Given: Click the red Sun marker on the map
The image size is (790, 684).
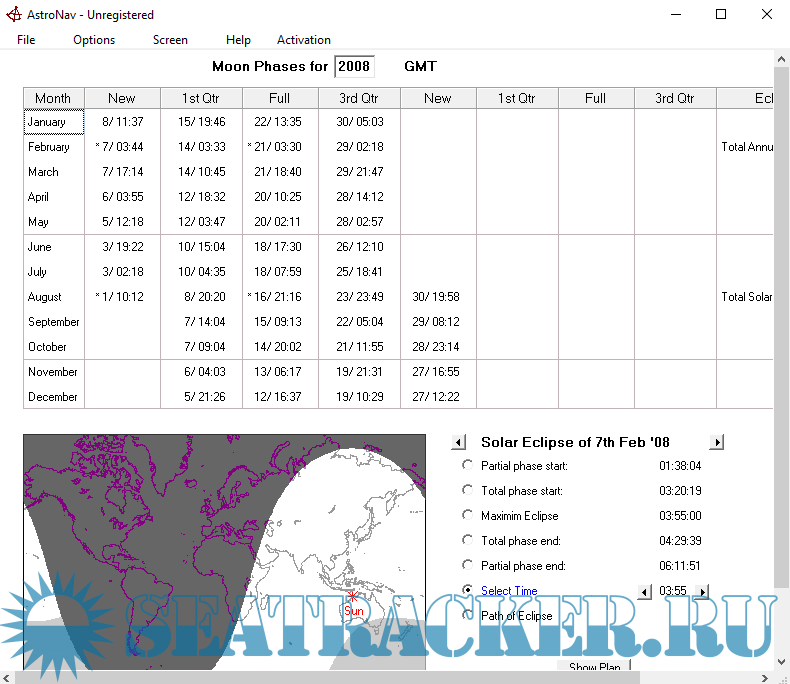Looking at the screenshot, I should click(x=353, y=597).
